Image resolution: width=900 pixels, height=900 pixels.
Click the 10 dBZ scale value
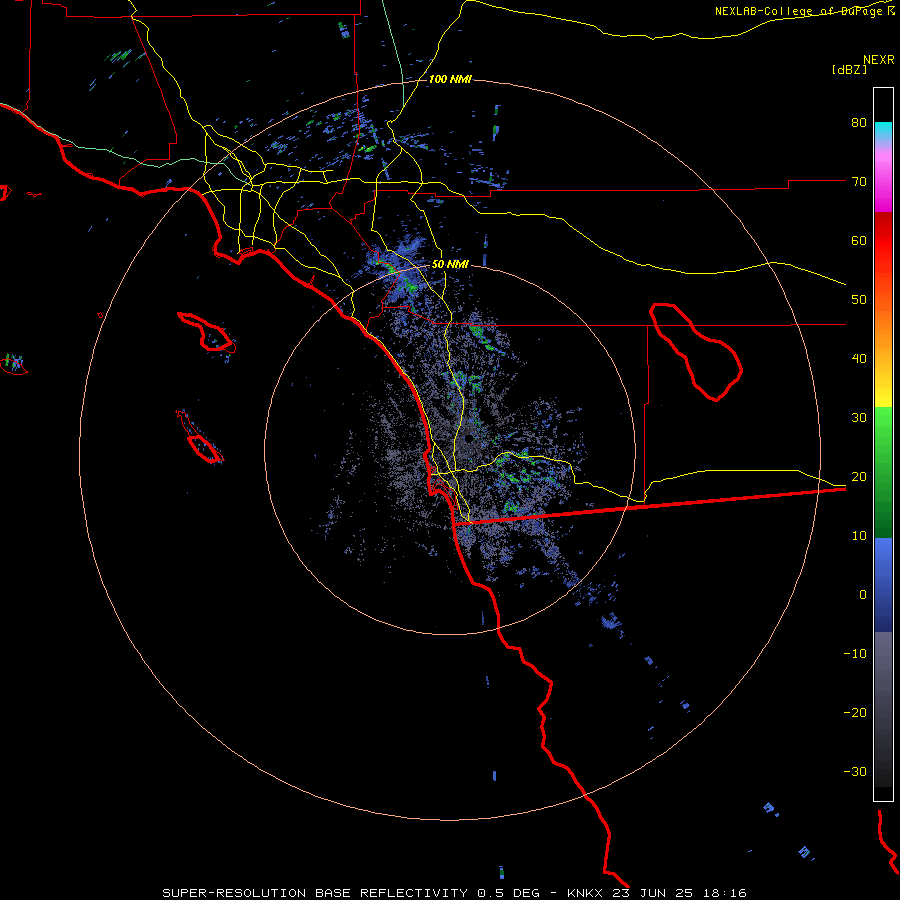point(859,536)
